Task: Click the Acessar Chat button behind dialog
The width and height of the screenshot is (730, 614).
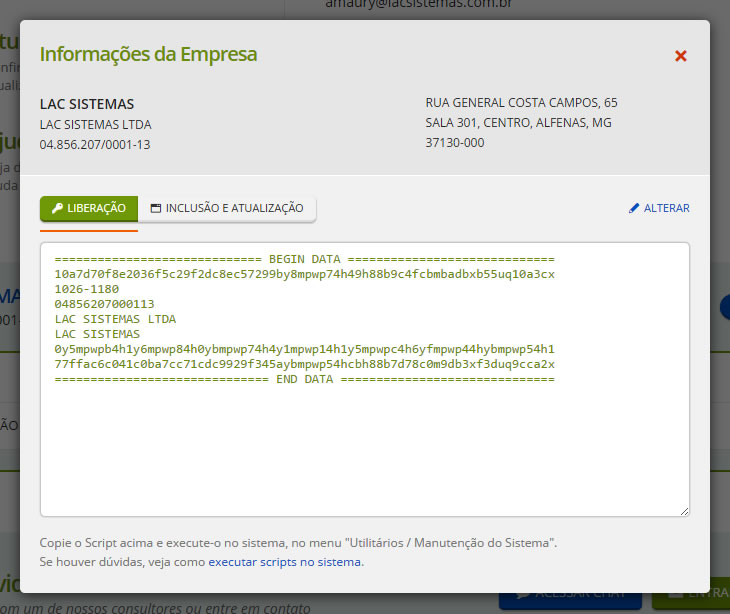Action: (570, 600)
